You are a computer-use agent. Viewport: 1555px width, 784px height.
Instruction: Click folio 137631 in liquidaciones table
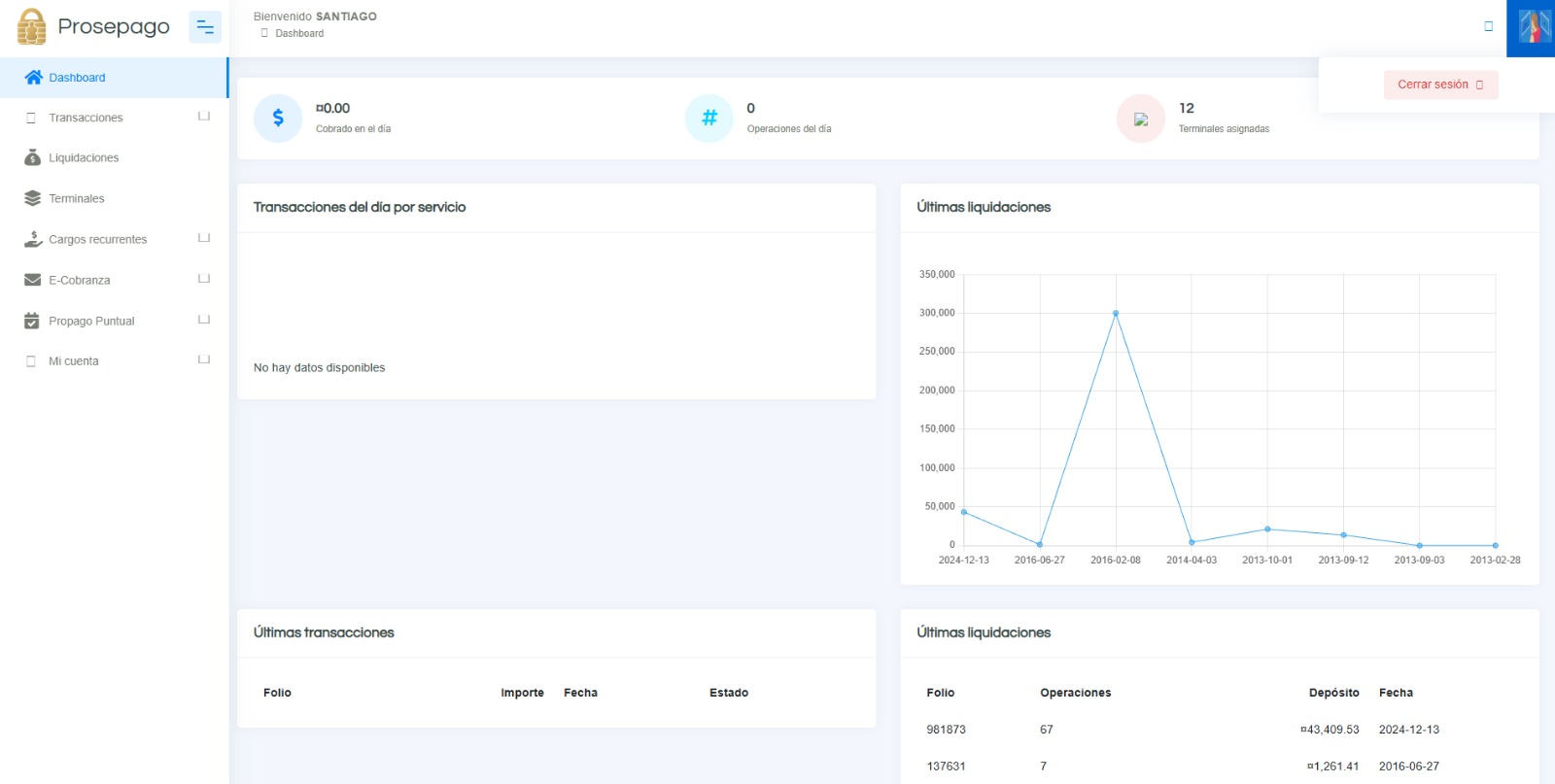[x=946, y=767]
